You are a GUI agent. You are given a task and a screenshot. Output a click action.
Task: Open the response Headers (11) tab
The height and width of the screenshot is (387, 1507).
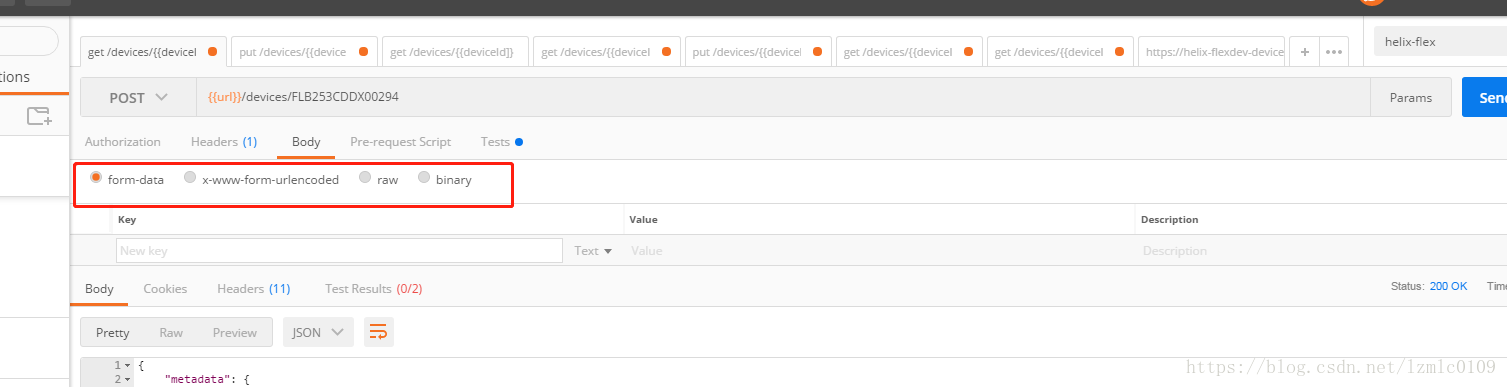point(254,289)
